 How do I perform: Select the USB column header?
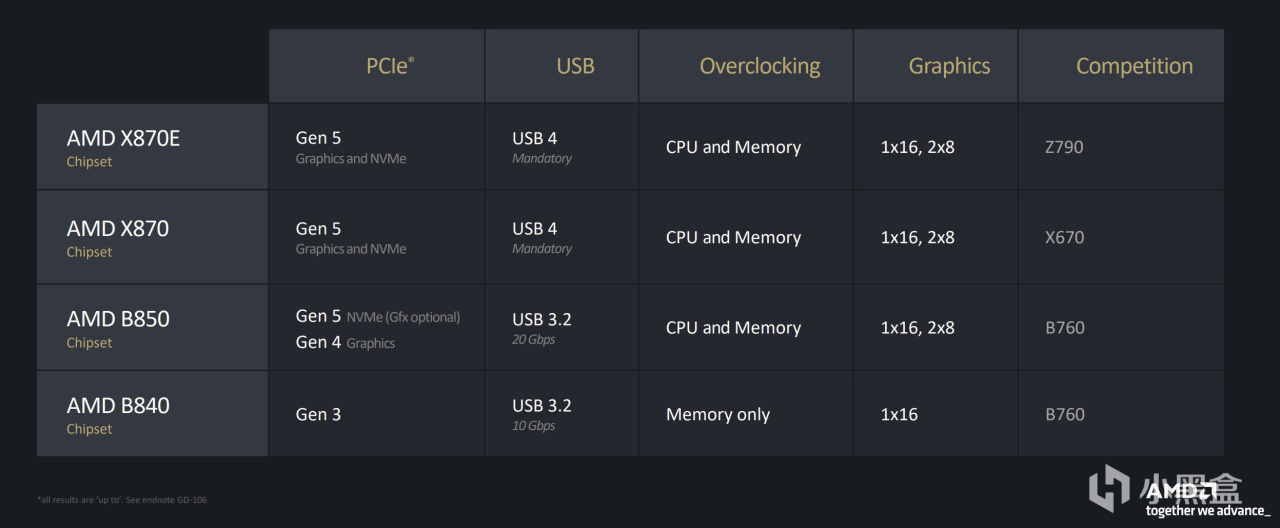pyautogui.click(x=575, y=66)
